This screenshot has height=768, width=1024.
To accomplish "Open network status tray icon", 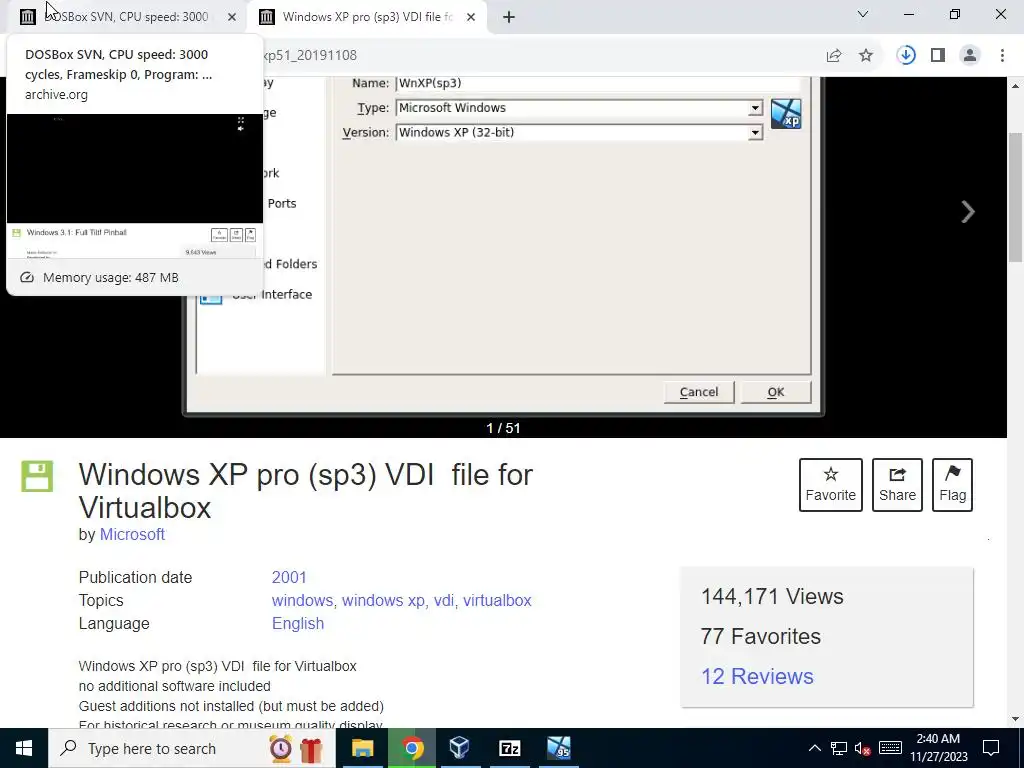I will coord(839,748).
